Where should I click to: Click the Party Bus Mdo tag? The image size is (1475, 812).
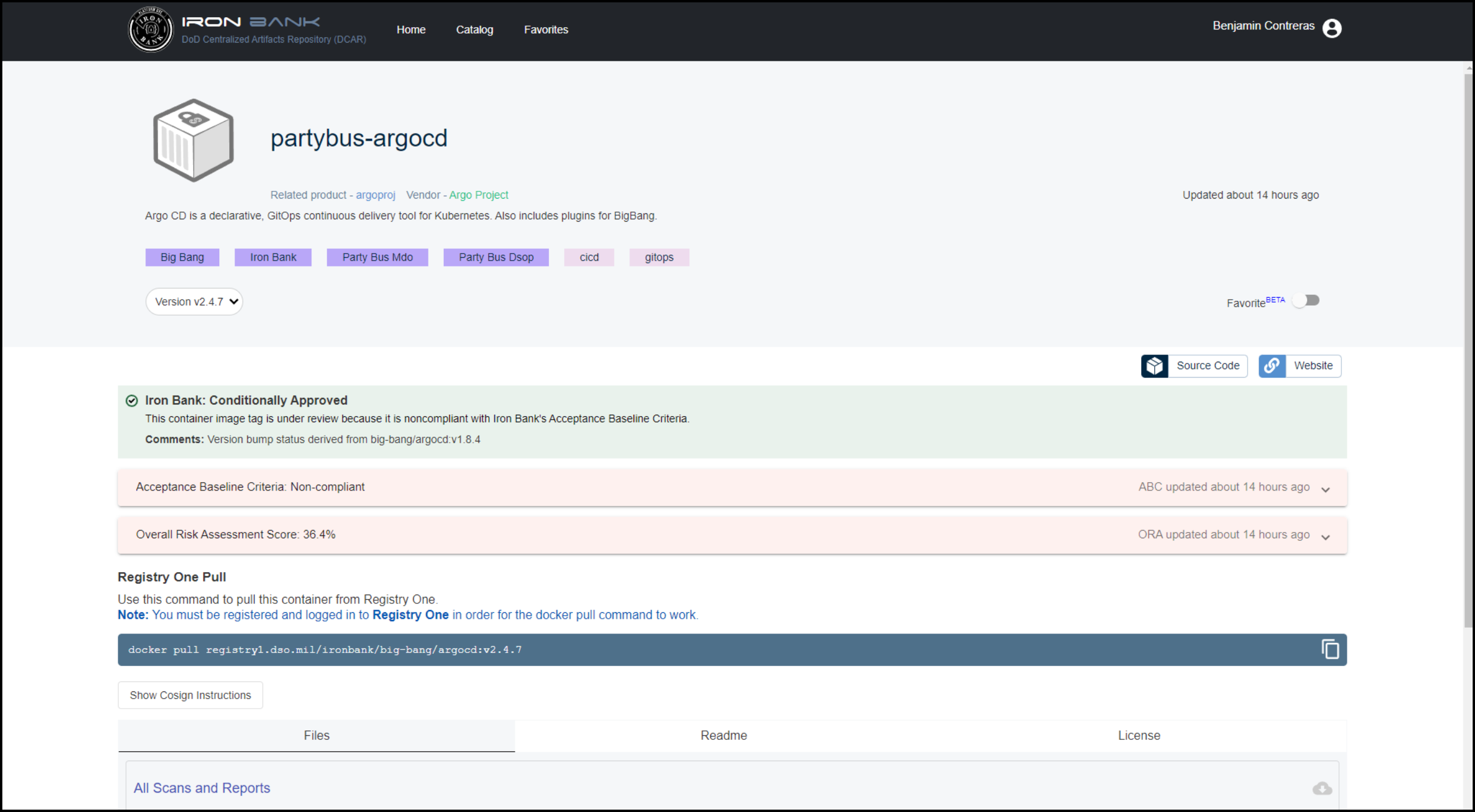coord(378,257)
